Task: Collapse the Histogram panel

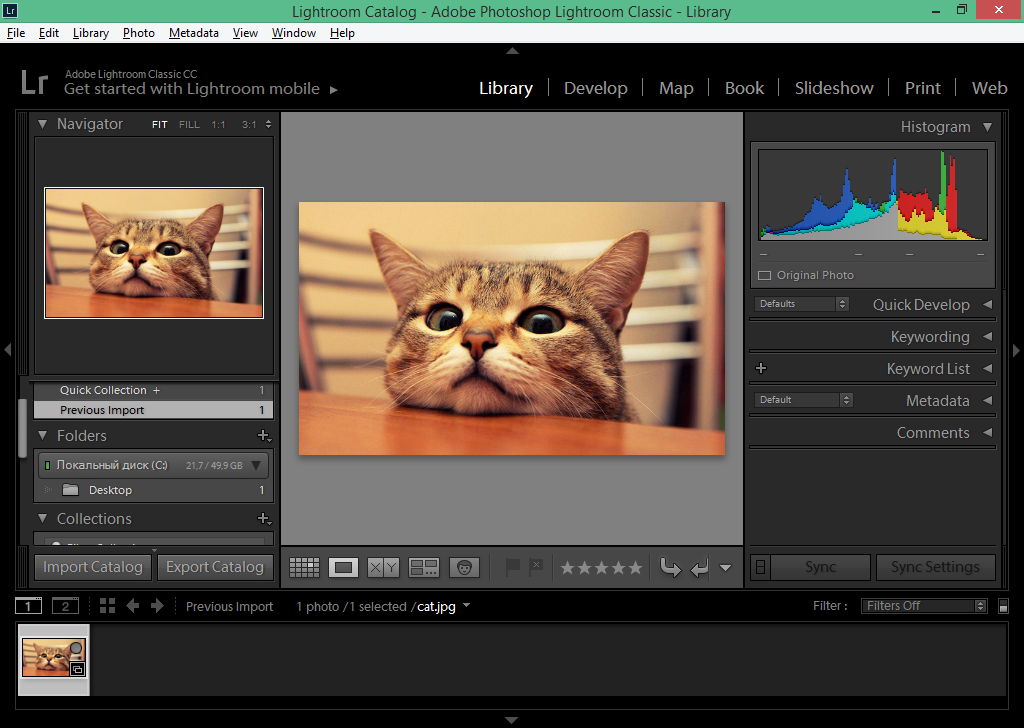Action: (x=988, y=127)
